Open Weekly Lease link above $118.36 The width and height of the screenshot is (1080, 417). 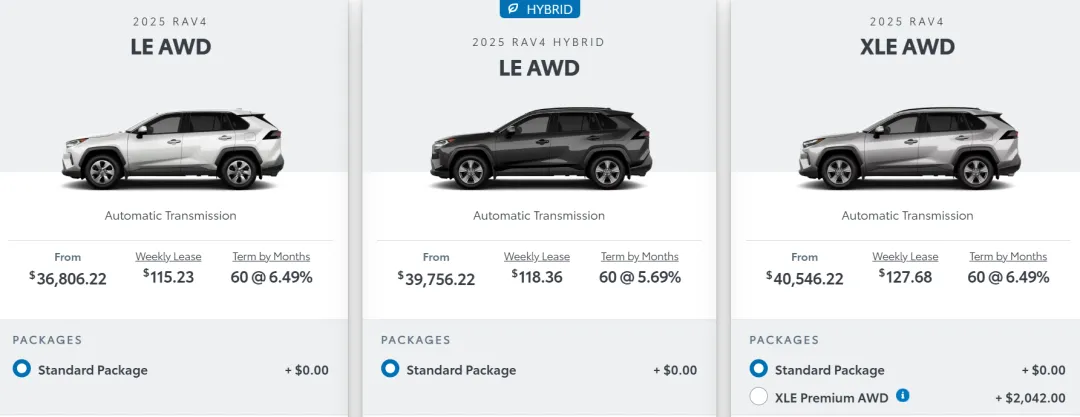(x=537, y=257)
